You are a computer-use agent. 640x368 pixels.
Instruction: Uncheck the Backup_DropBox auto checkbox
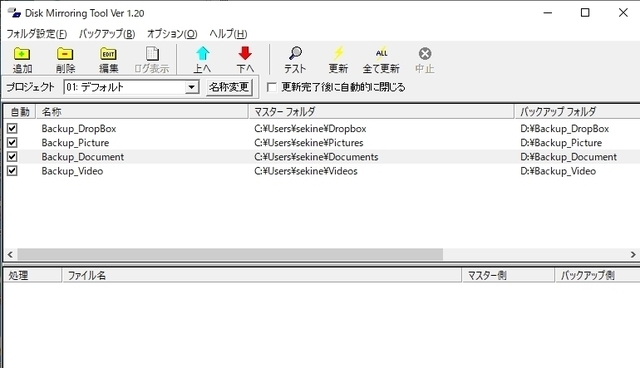tap(12, 129)
